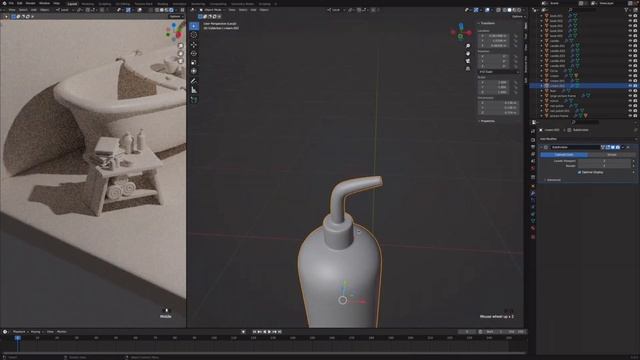Open the Material properties tab
The height and width of the screenshot is (360, 640).
point(533,229)
